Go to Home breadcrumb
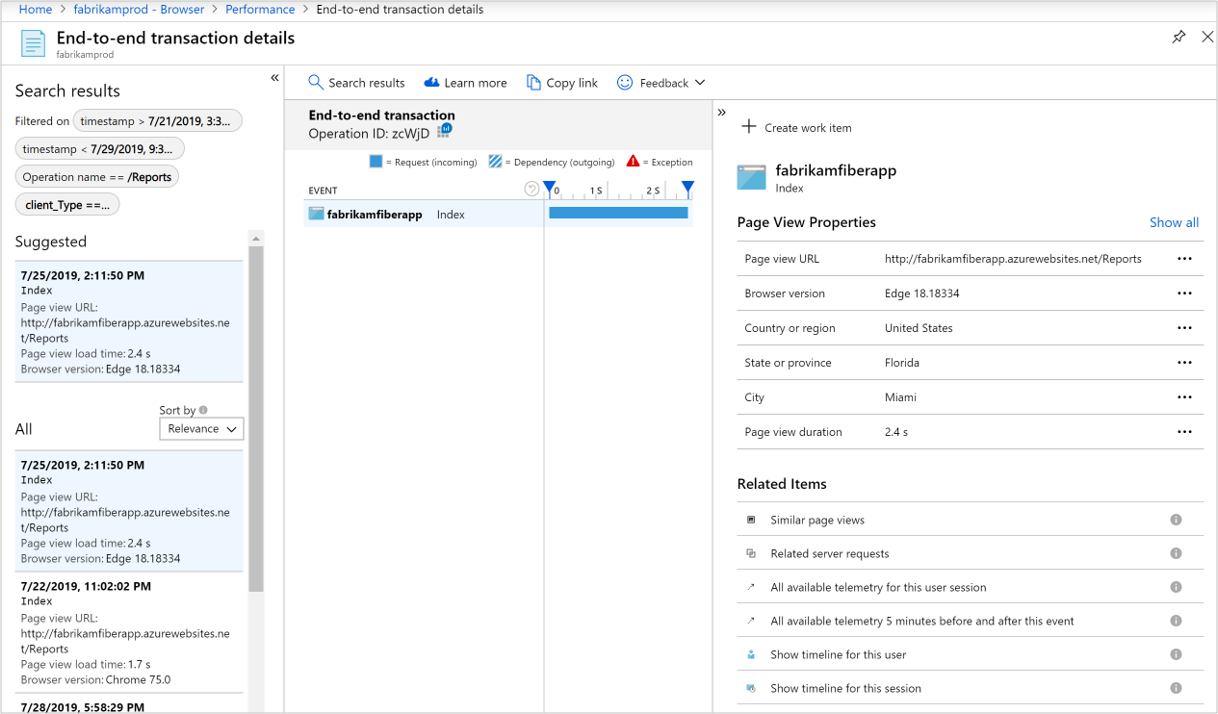The image size is (1218, 714). [x=35, y=9]
